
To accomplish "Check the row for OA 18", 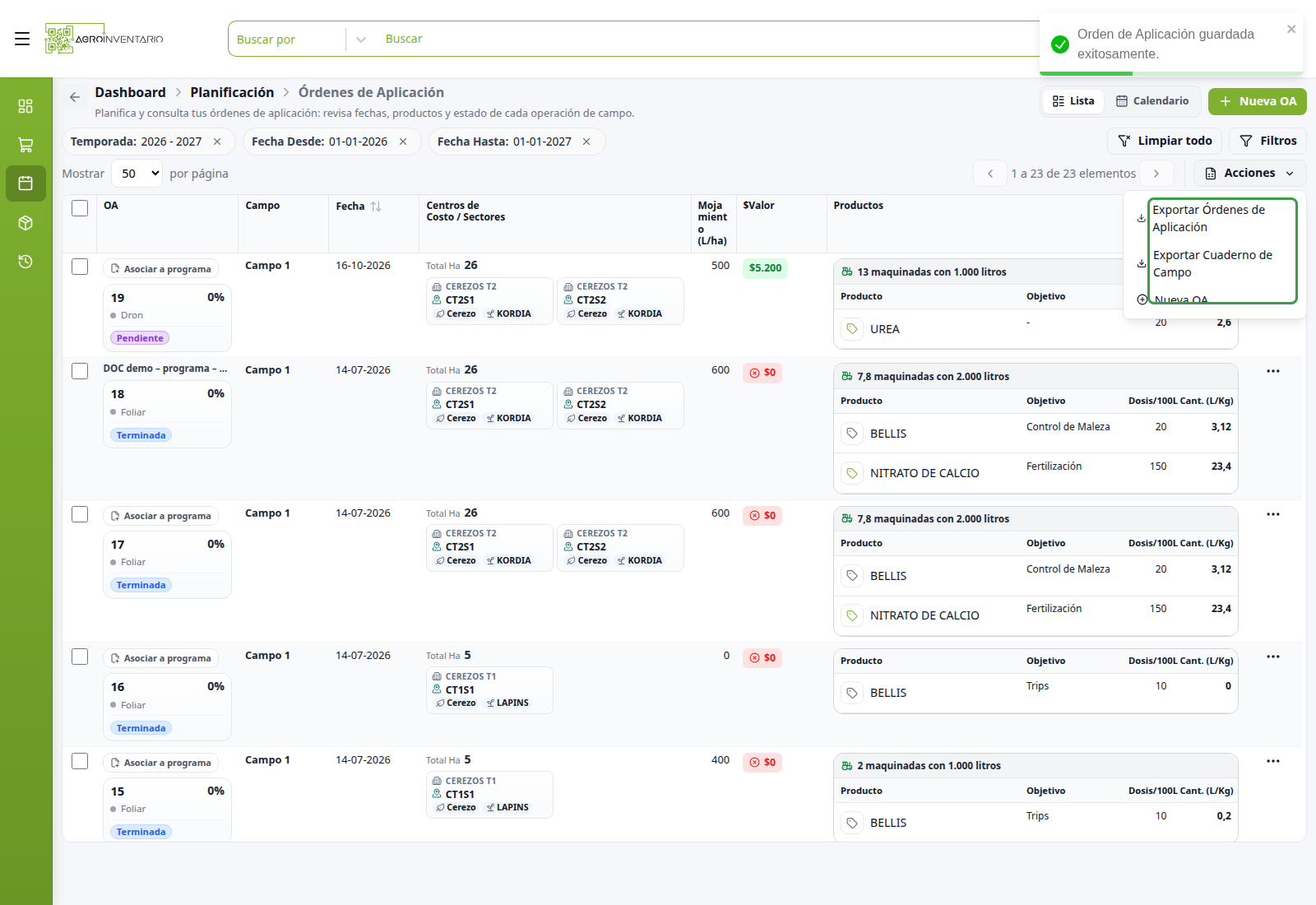I will (80, 371).
